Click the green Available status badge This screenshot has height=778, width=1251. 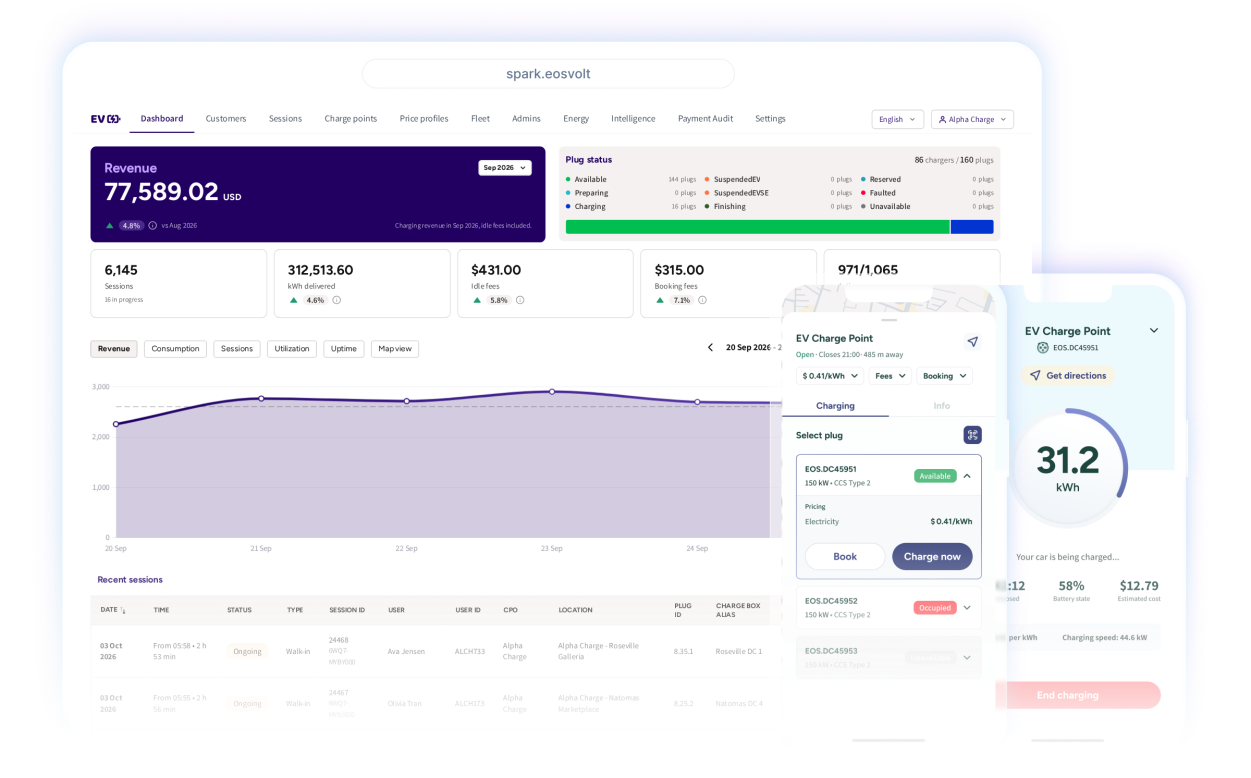coord(935,476)
